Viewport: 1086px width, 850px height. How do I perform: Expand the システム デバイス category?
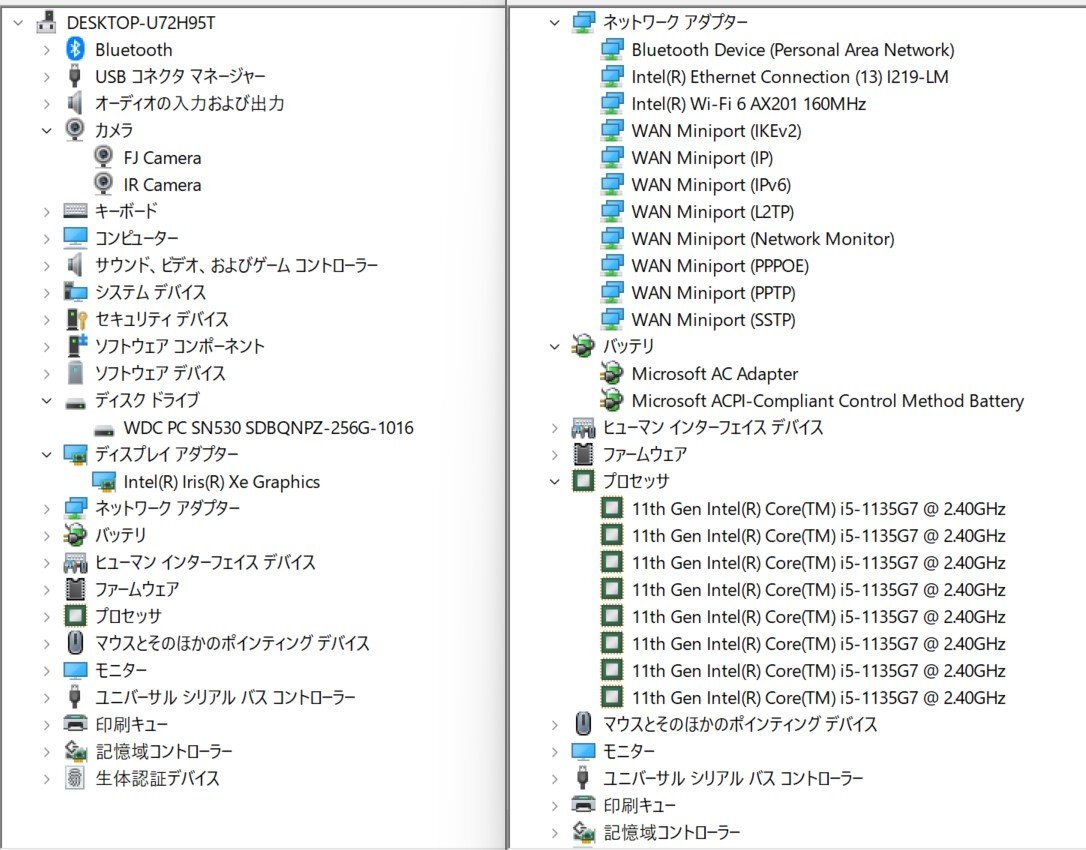tap(46, 292)
